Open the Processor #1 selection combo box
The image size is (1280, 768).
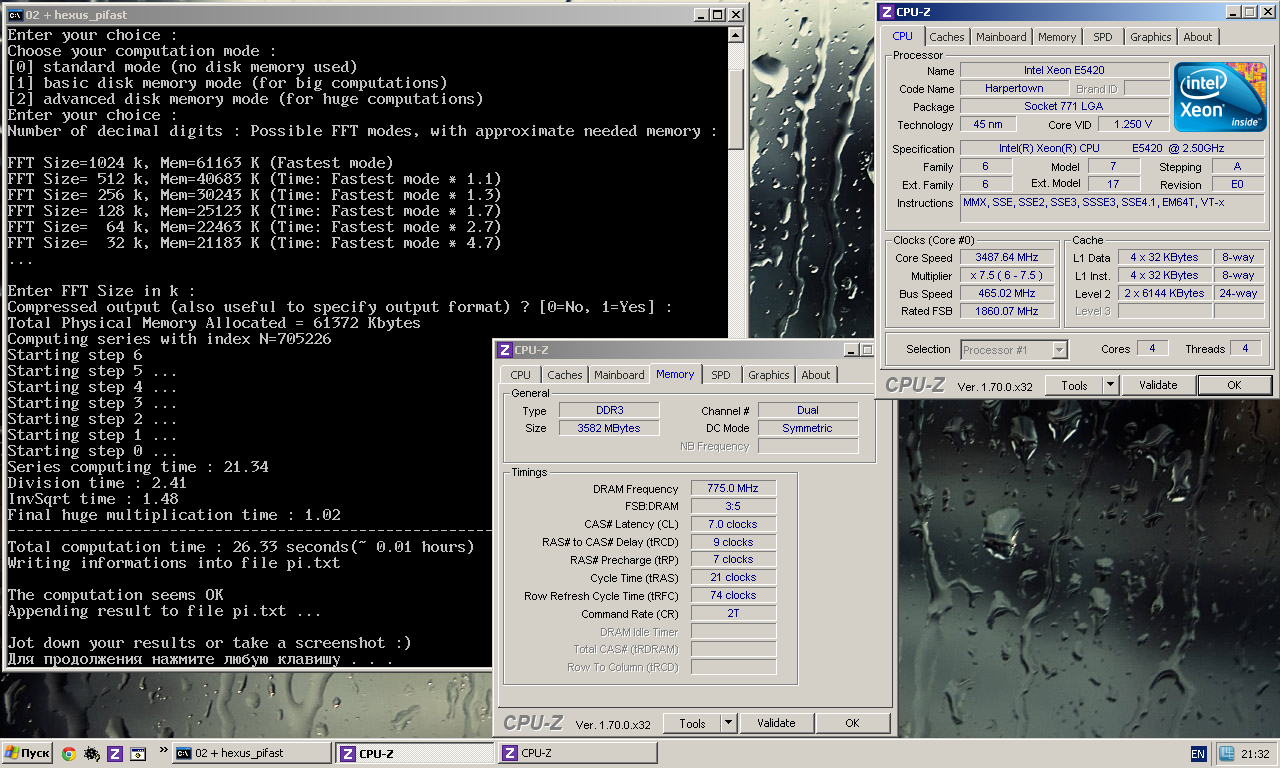pyautogui.click(x=1014, y=350)
